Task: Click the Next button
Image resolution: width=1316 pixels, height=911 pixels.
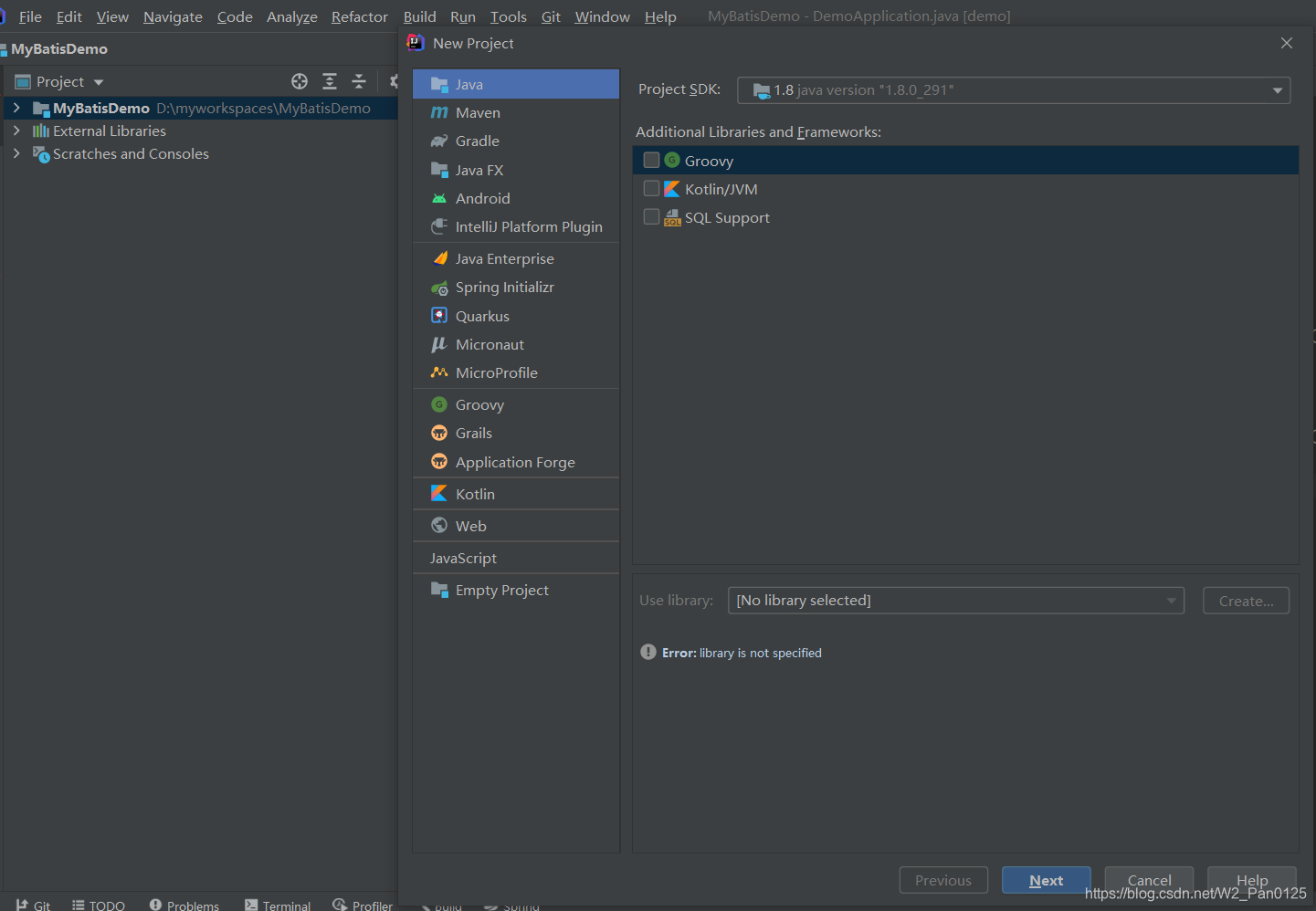Action: pyautogui.click(x=1047, y=880)
